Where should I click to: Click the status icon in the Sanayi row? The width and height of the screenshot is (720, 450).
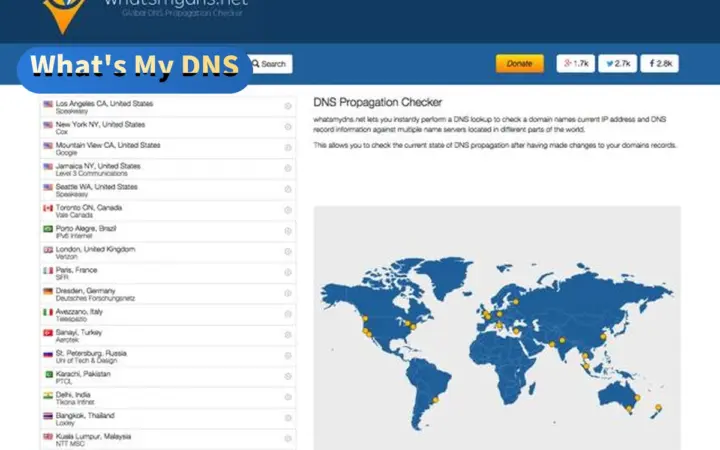(x=288, y=335)
